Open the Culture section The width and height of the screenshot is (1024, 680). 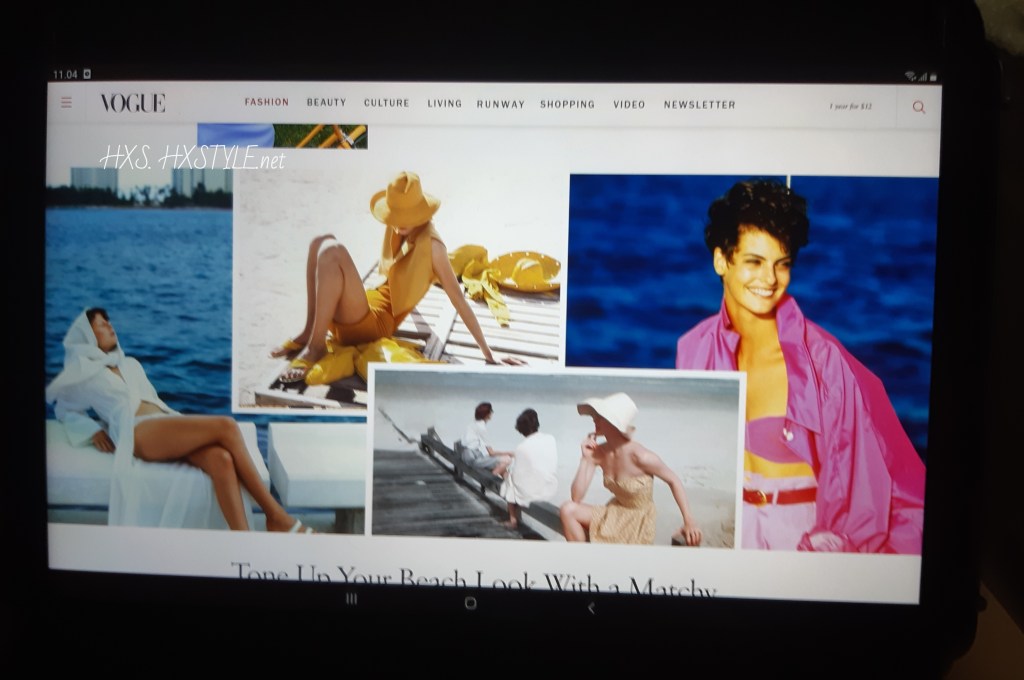[386, 103]
